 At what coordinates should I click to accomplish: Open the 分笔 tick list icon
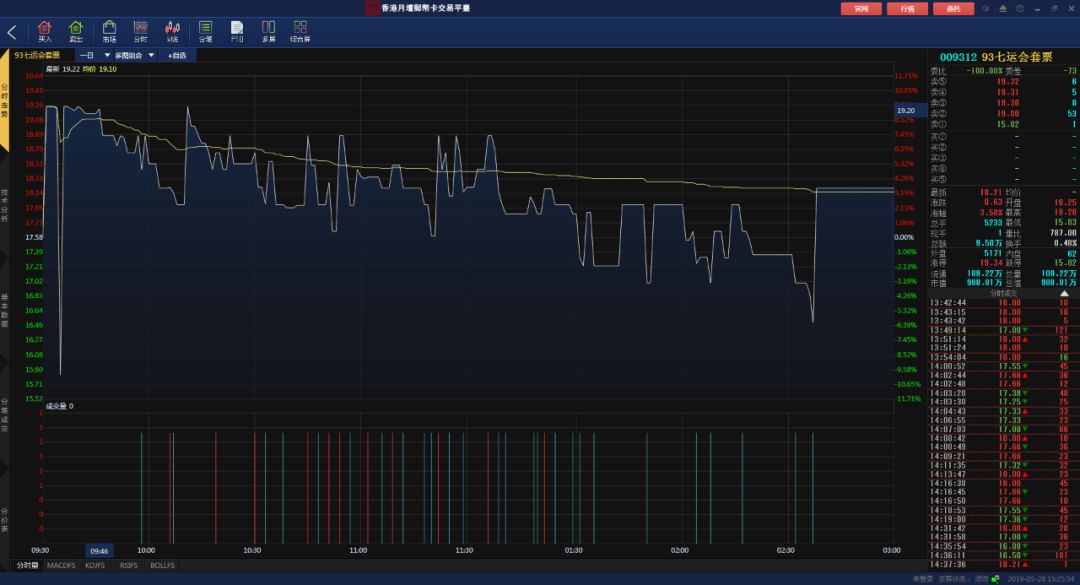coord(205,31)
